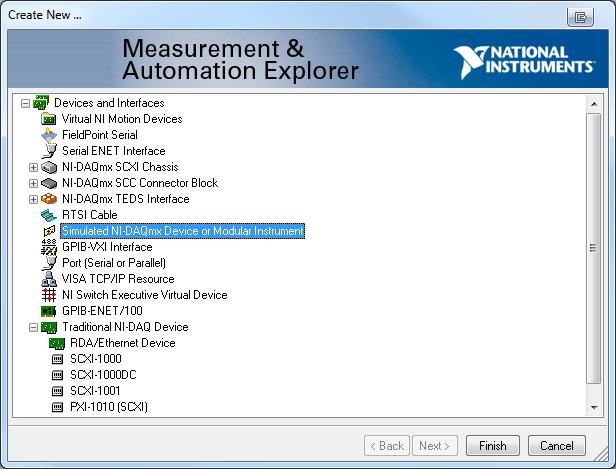Select Port (Serial or Parallel) entry
Image resolution: width=616 pixels, height=469 pixels.
click(x=114, y=263)
